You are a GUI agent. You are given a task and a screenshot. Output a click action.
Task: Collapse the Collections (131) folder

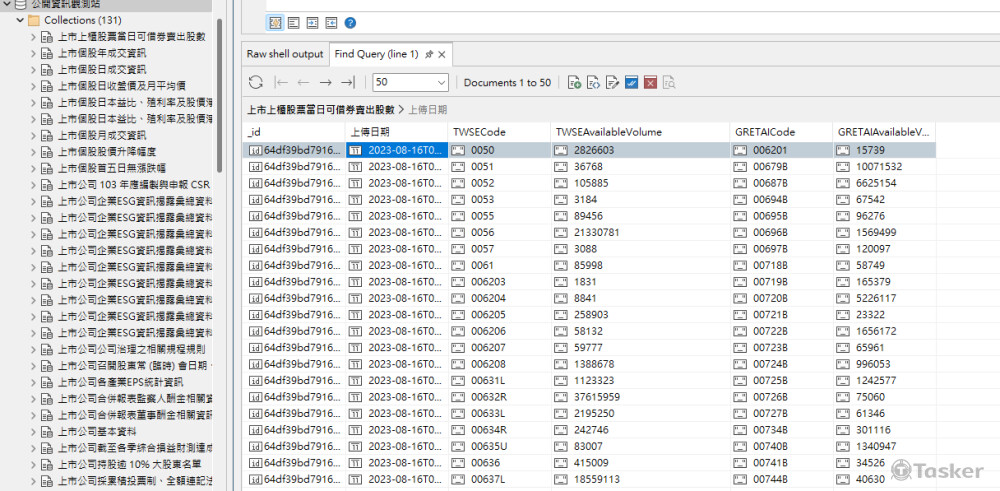[x=21, y=20]
